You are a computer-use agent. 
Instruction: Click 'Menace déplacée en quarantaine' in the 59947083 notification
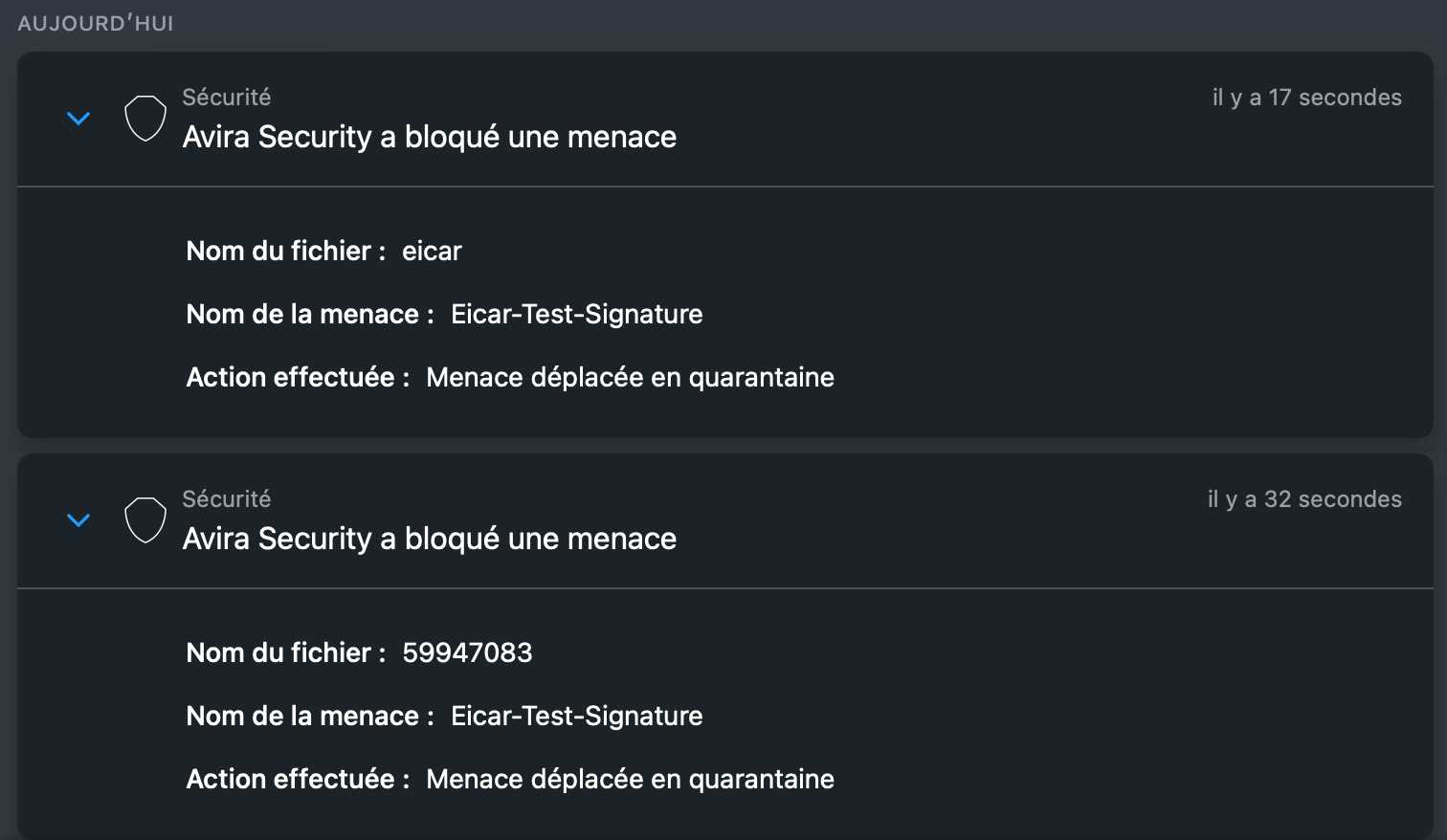coord(630,780)
